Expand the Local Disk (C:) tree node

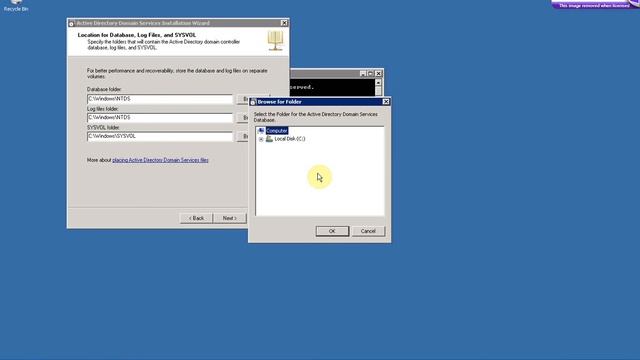[261, 139]
